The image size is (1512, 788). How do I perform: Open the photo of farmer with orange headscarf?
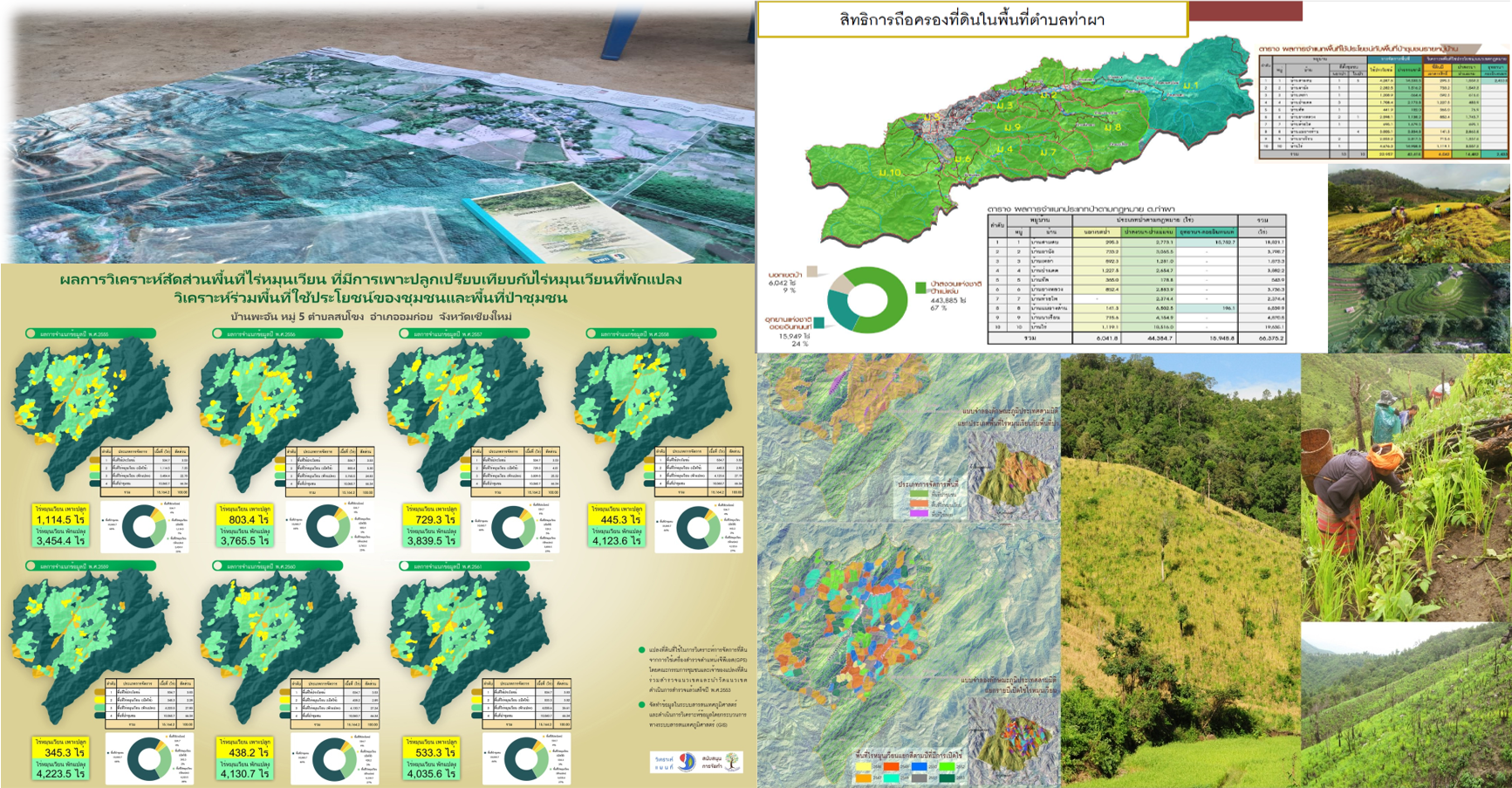coord(1405,487)
